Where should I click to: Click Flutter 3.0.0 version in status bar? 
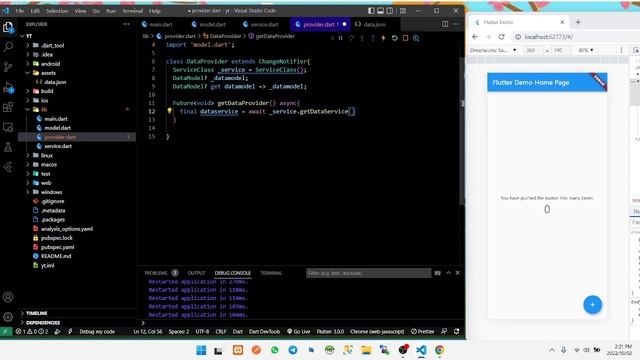pos(330,331)
